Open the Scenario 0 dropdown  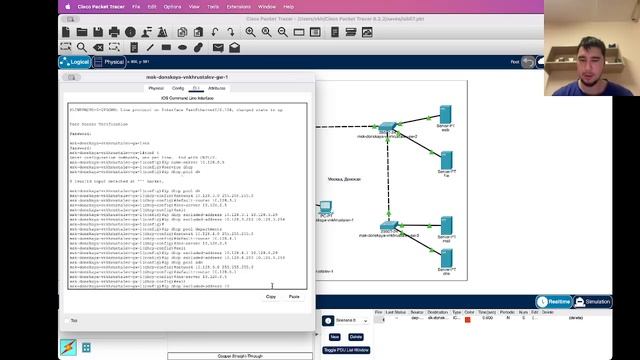[351, 321]
